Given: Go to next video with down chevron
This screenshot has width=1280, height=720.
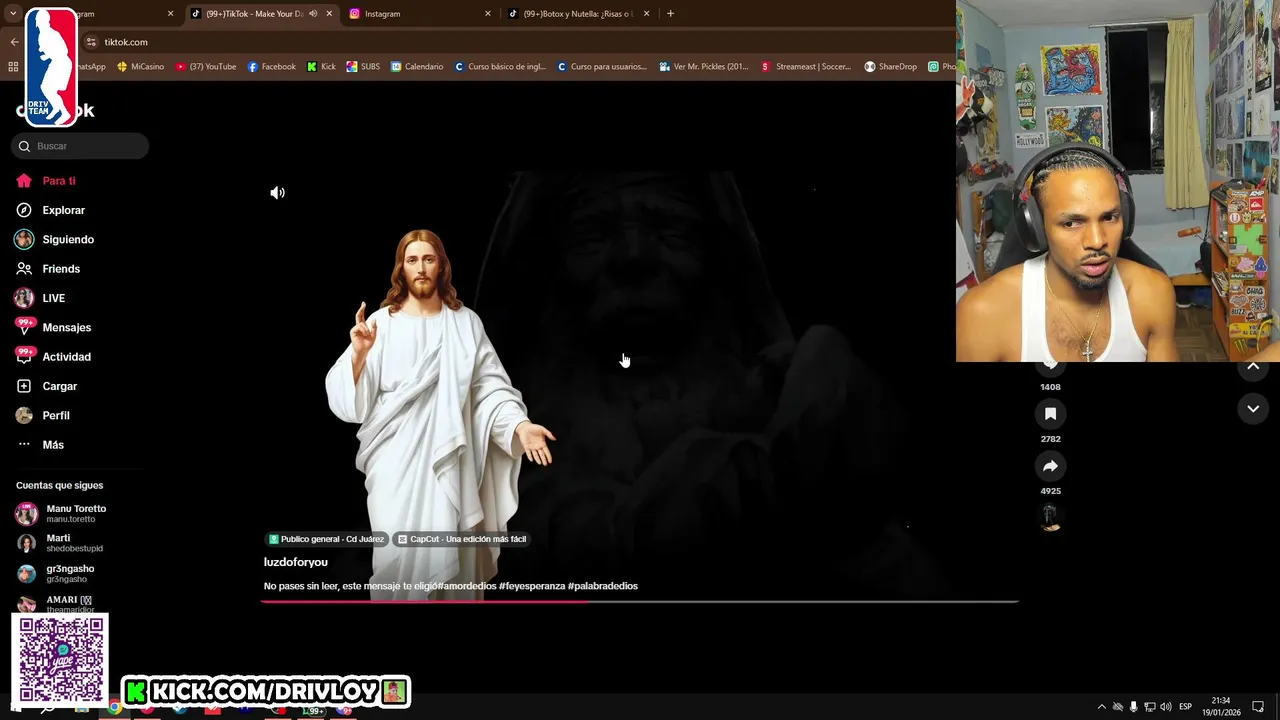Looking at the screenshot, I should pos(1253,408).
